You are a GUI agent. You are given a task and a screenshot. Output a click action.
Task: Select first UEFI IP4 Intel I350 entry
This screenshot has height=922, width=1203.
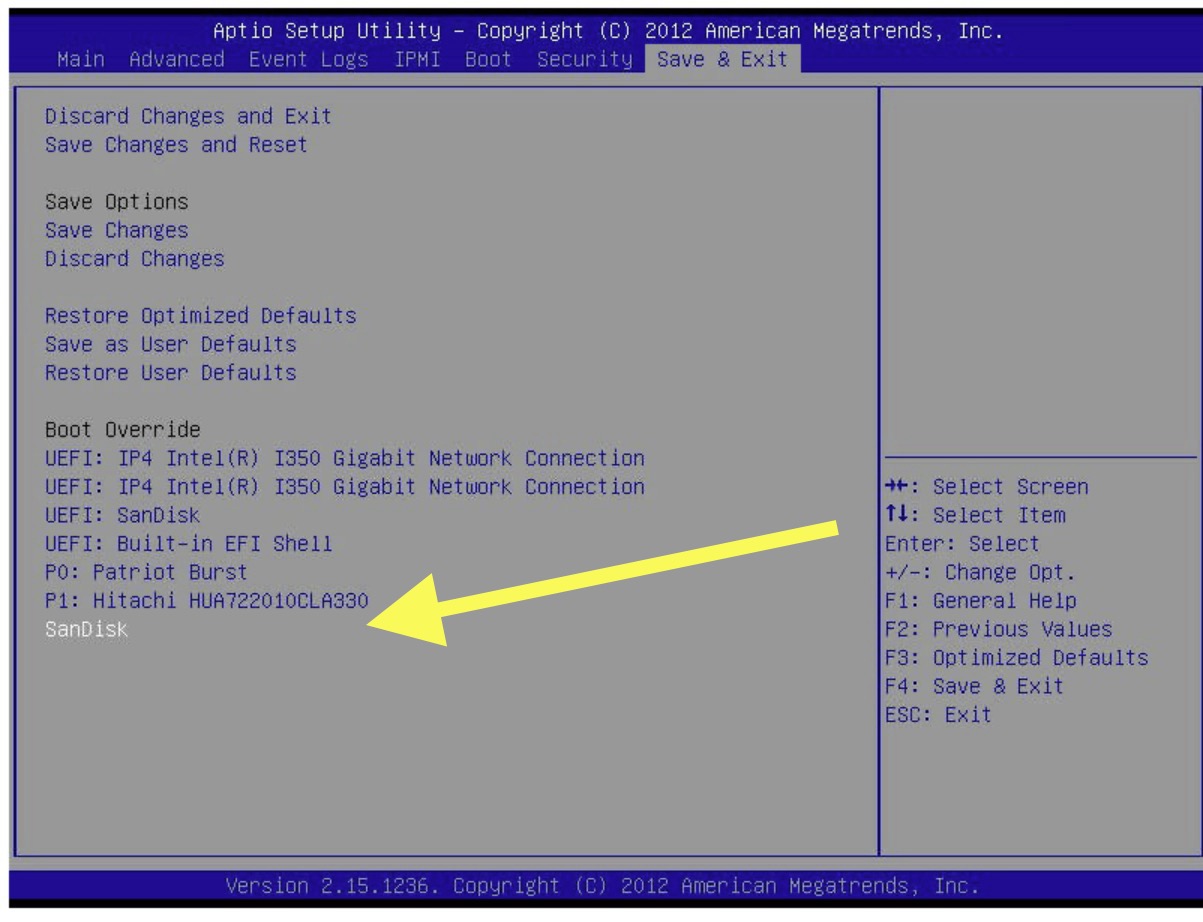click(344, 459)
